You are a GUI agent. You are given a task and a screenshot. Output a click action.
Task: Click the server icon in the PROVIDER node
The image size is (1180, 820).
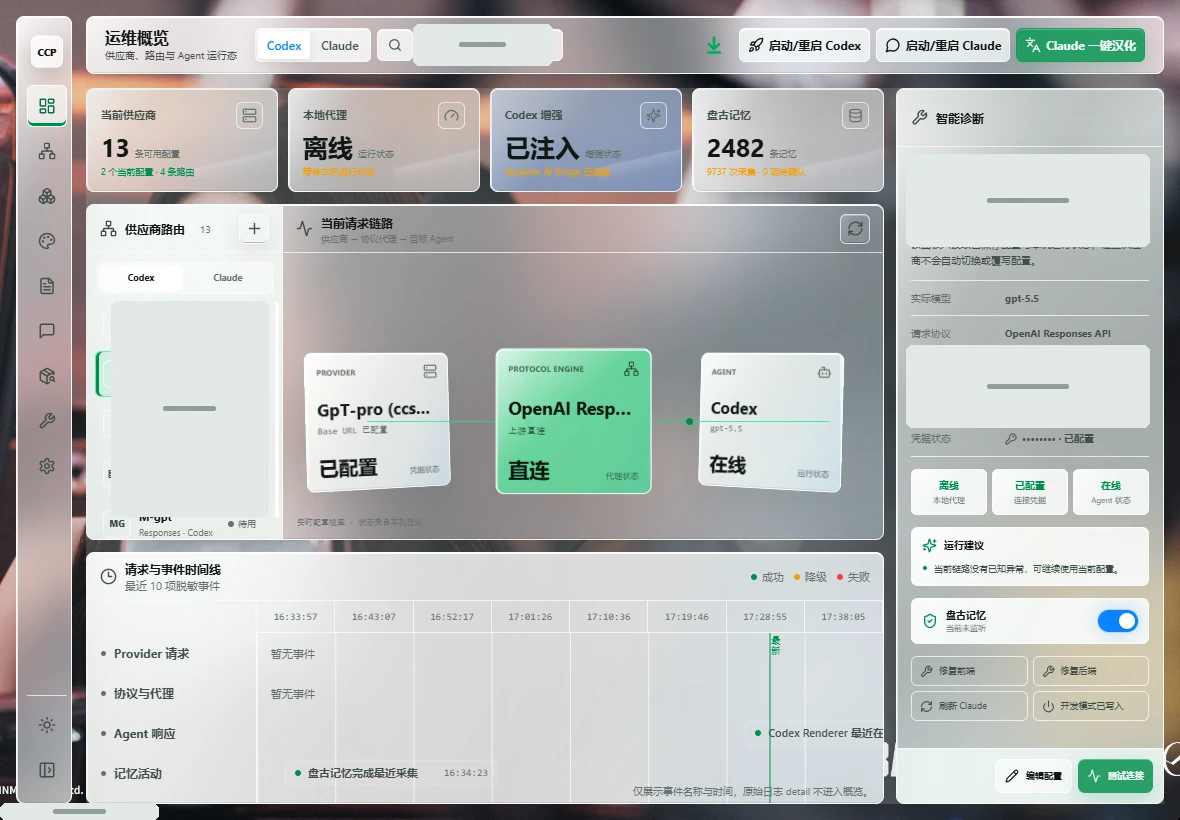[x=430, y=371]
